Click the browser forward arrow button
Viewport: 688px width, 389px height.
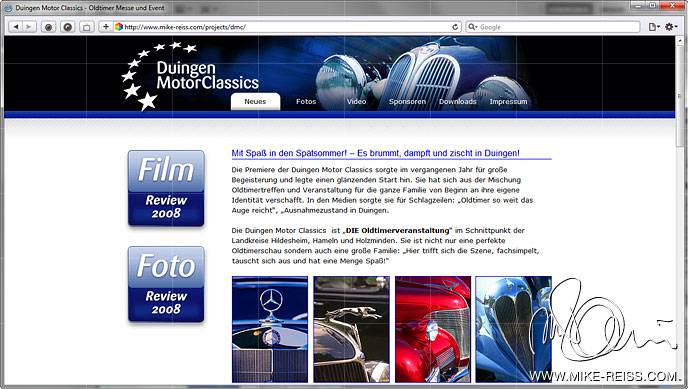click(x=29, y=27)
